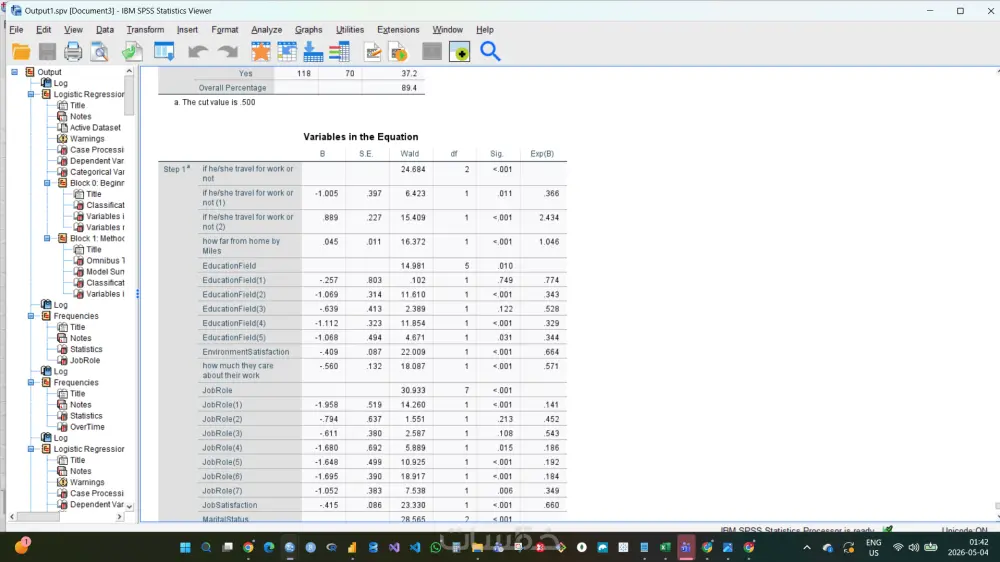Click the EnvironmentSatisfaction row label
1000x562 pixels.
[x=246, y=352]
